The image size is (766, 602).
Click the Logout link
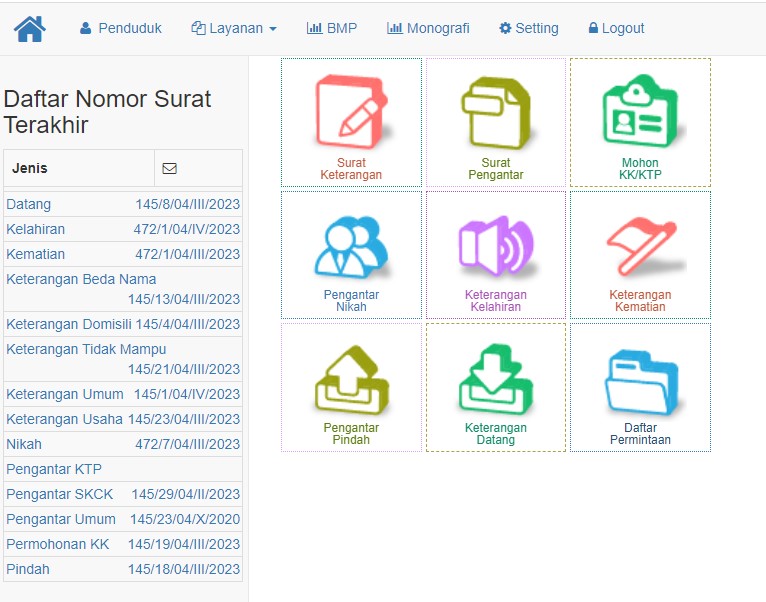[x=616, y=29]
